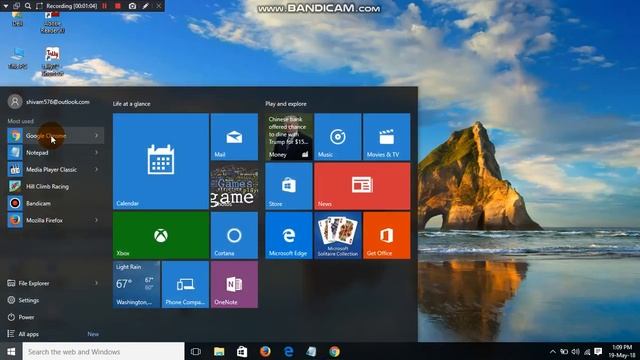
Task: Open the Store icon on taskbar
Action: click(242, 351)
